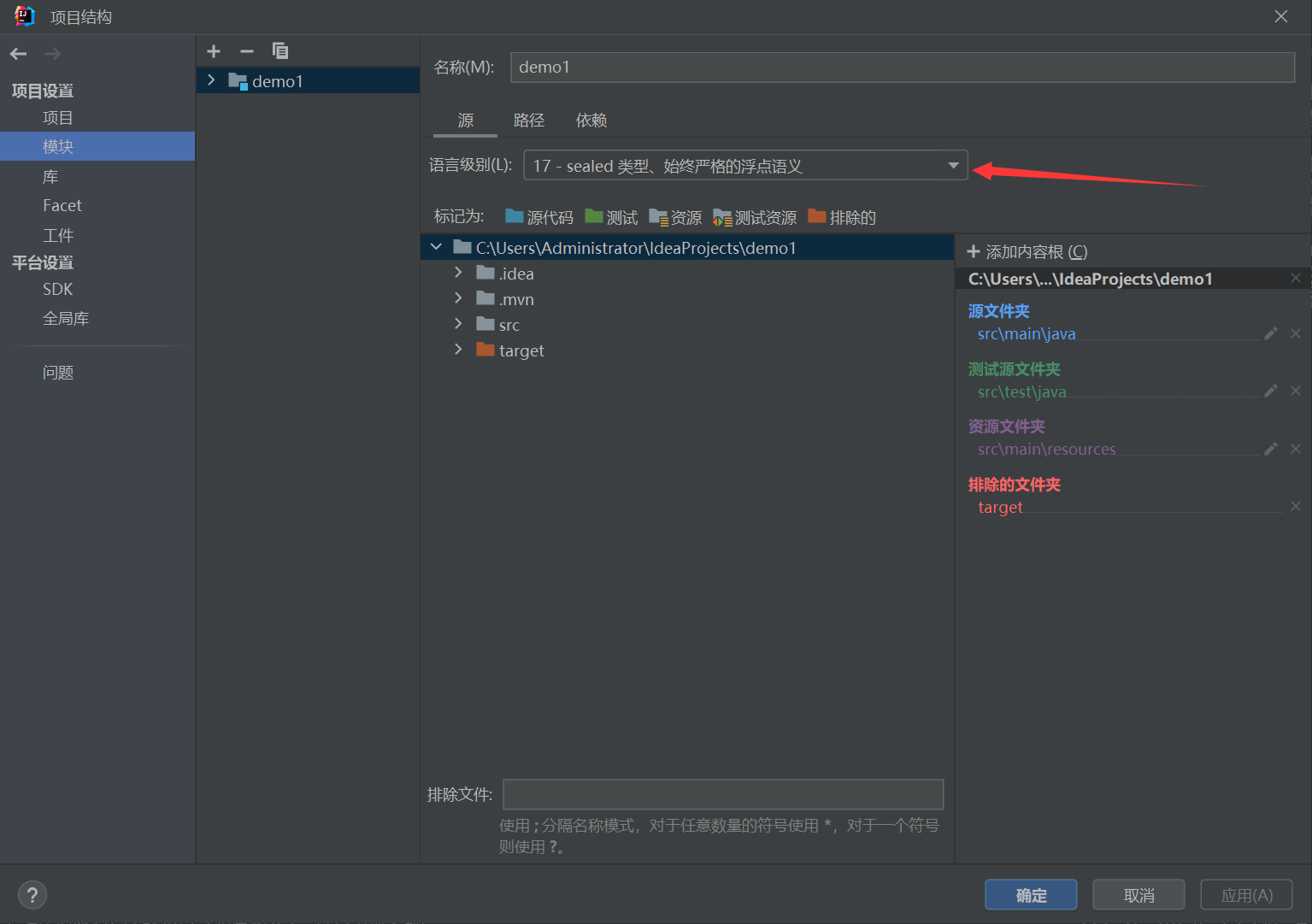Mark selection as Excluded folder
Screen dimensions: 1312x924
(x=842, y=217)
